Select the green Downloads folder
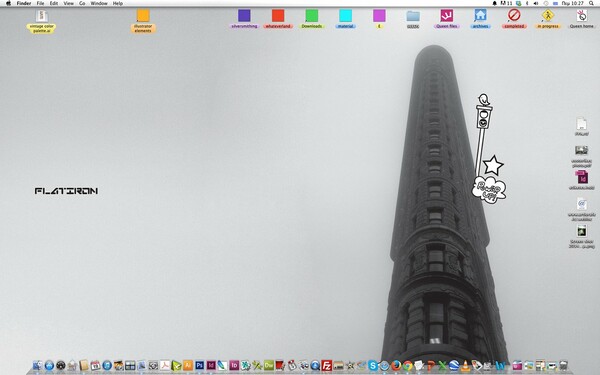Screen dimensions: 600x375 [x=312, y=19]
